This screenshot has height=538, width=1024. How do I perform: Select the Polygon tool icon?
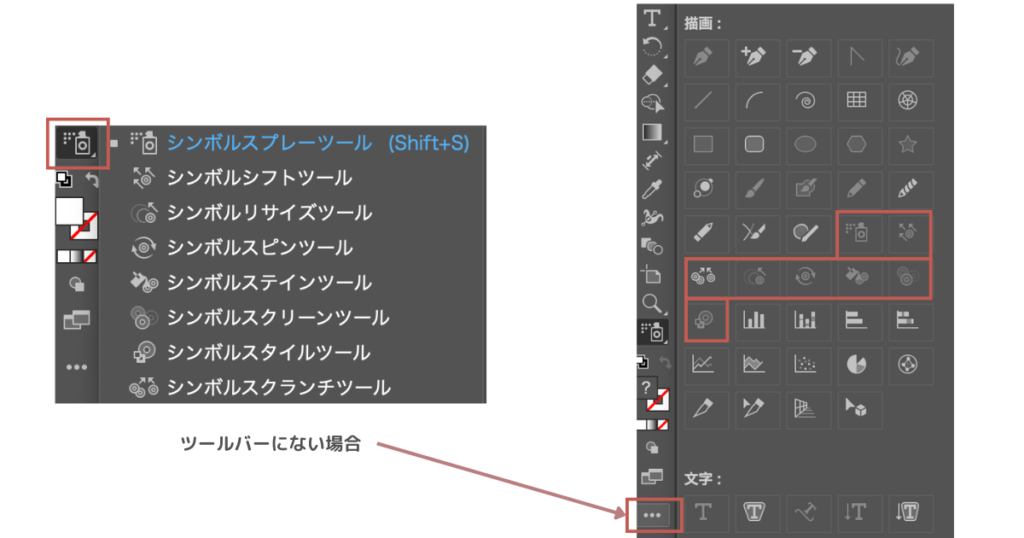click(x=856, y=144)
